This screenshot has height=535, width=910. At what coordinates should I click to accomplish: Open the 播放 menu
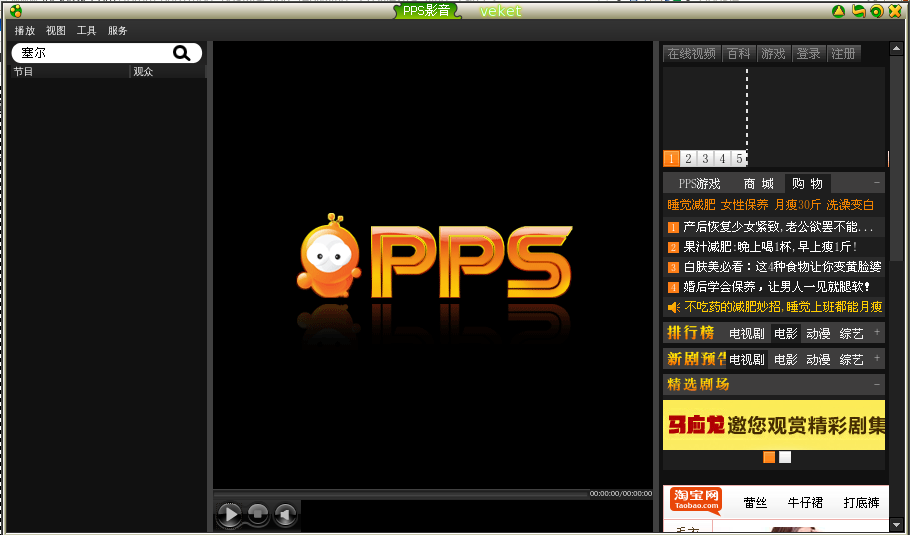point(25,31)
